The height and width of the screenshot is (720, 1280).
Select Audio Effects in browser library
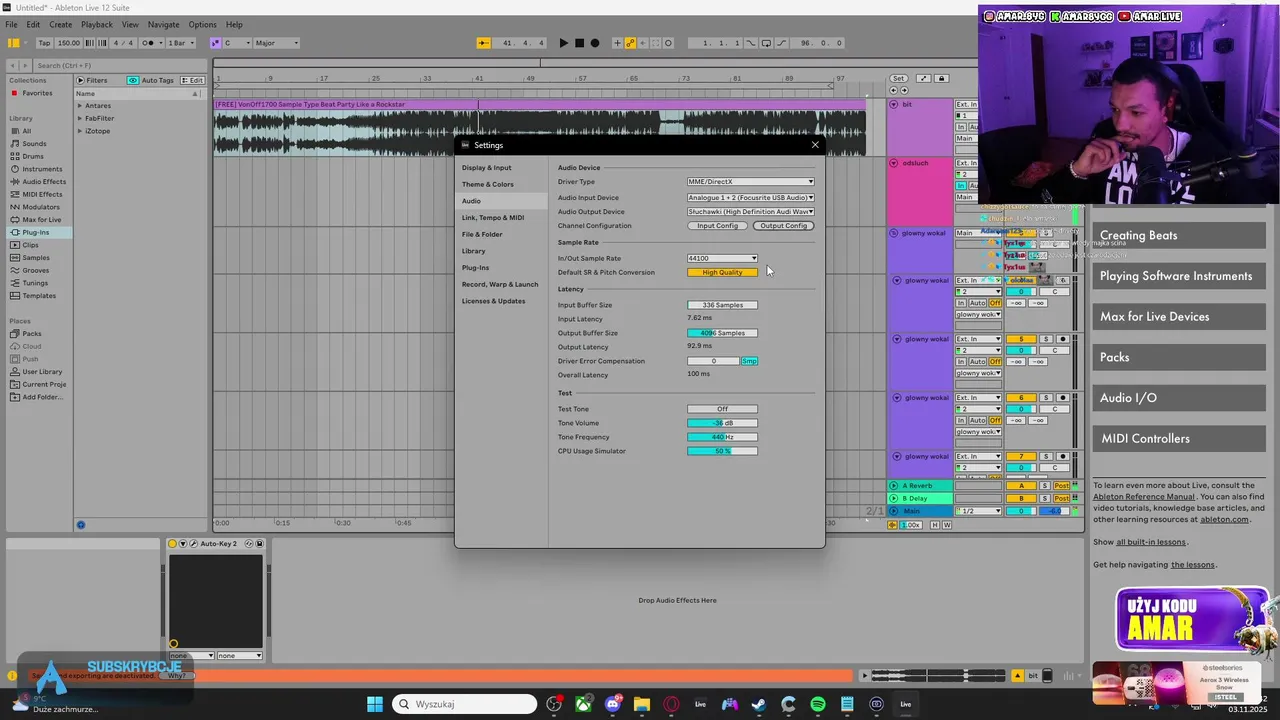click(x=43, y=182)
